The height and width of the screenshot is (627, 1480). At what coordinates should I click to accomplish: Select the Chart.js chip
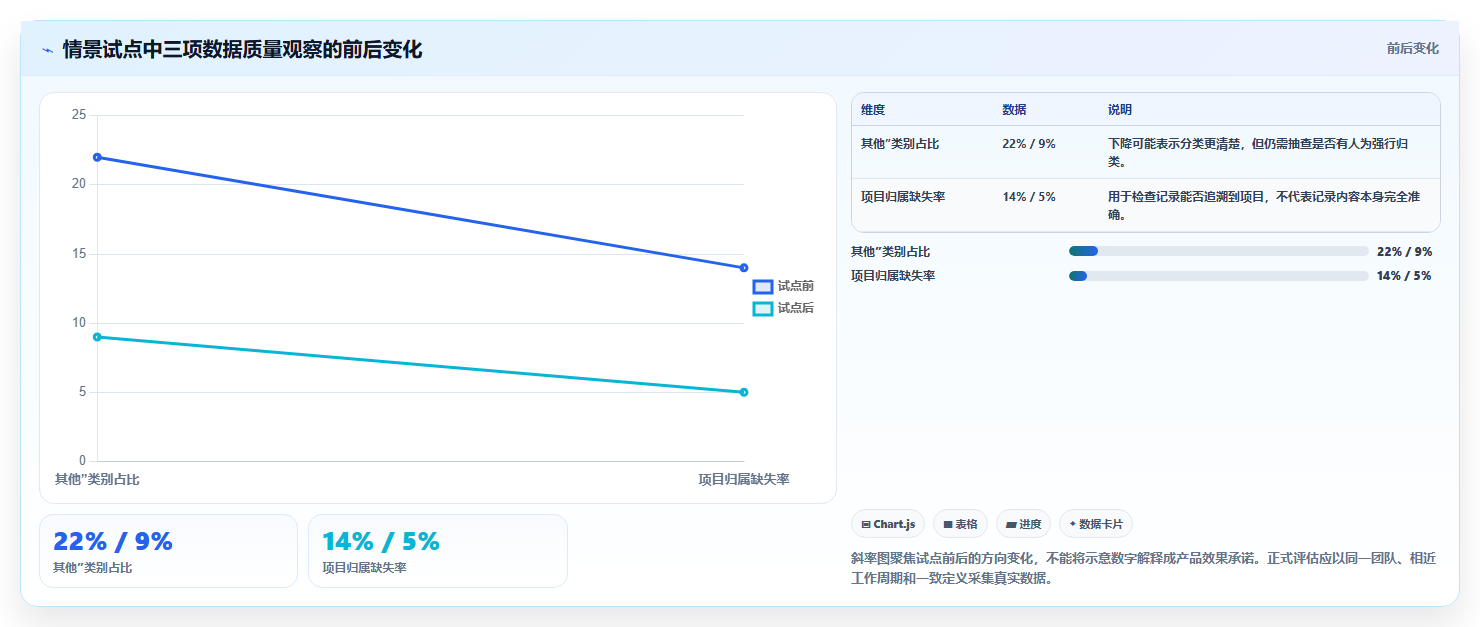coord(888,524)
